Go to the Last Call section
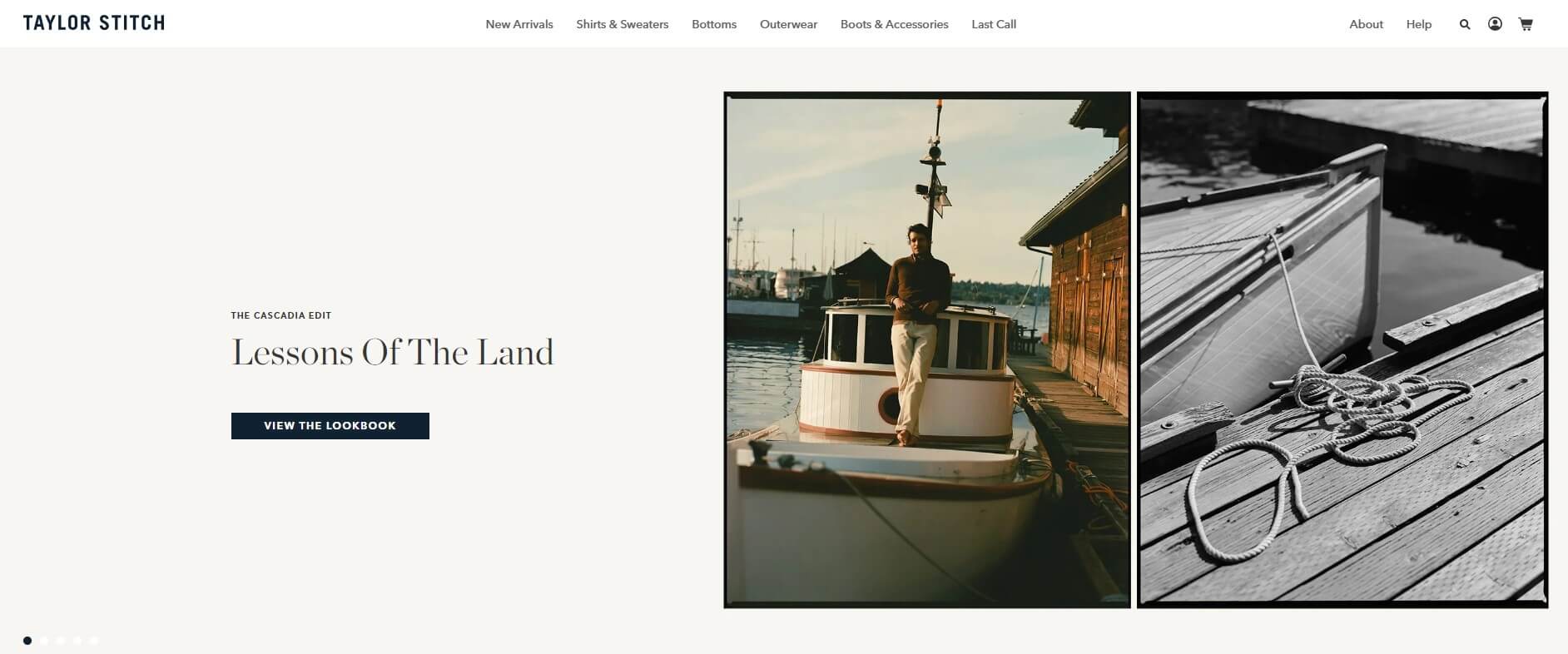This screenshot has width=1568, height=654. [x=994, y=24]
